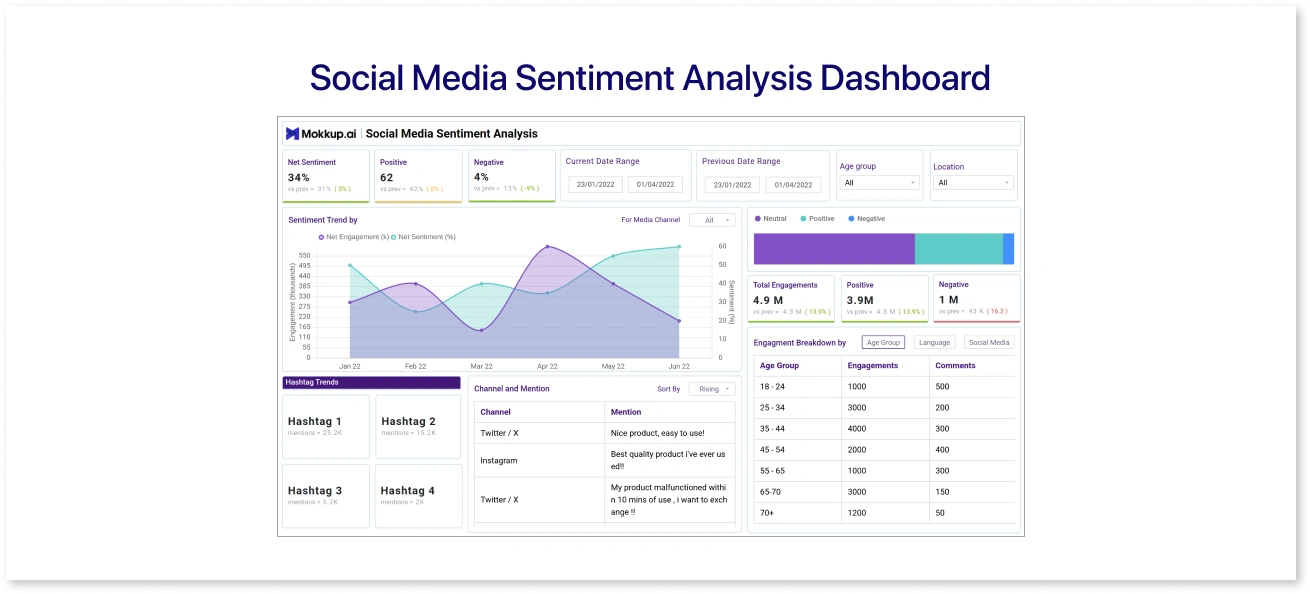Screen dimensions: 1310x594
Task: Toggle the Negative legend dot
Action: click(852, 218)
